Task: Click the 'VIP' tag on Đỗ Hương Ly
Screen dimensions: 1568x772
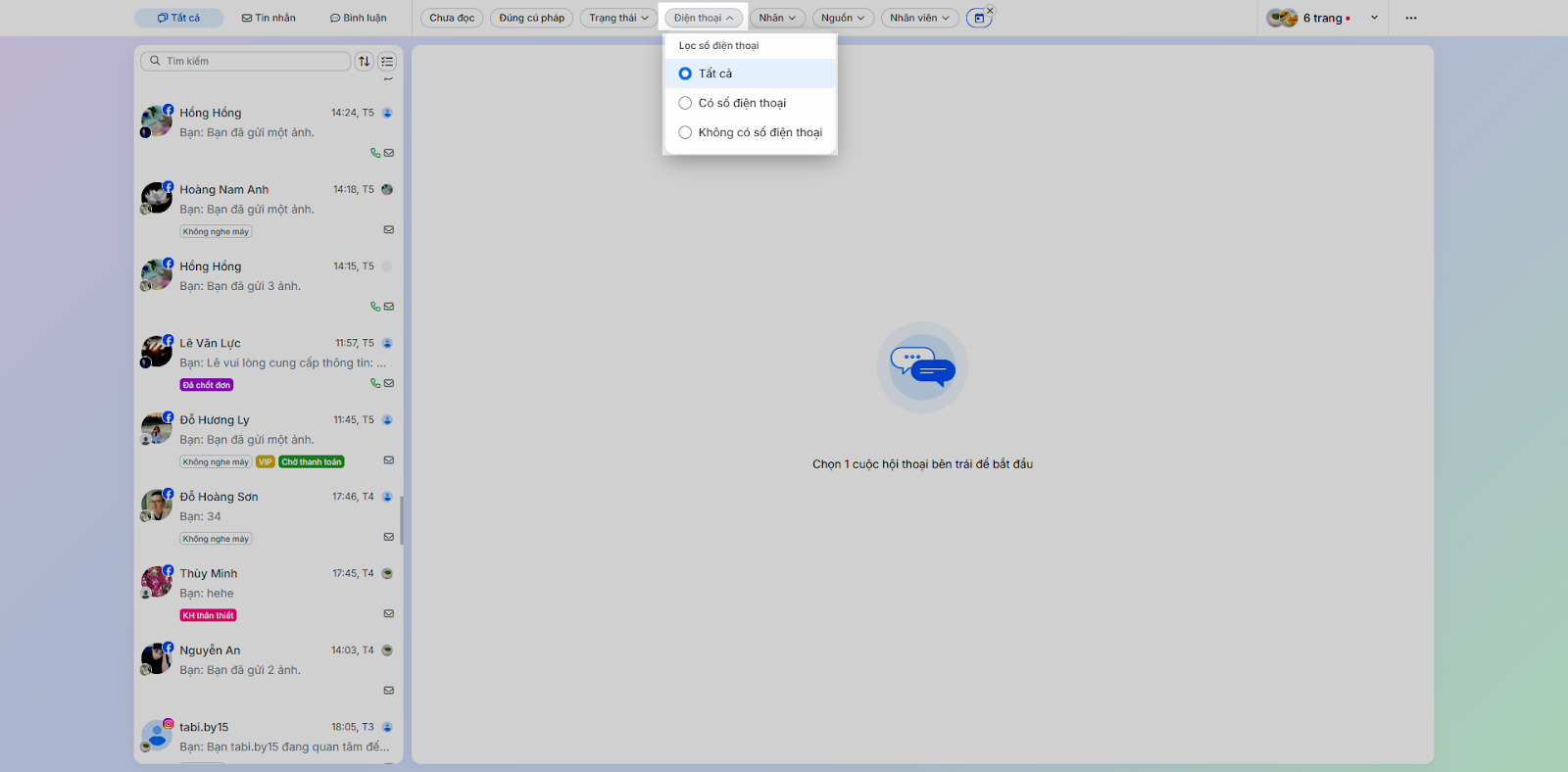Action: [x=266, y=461]
